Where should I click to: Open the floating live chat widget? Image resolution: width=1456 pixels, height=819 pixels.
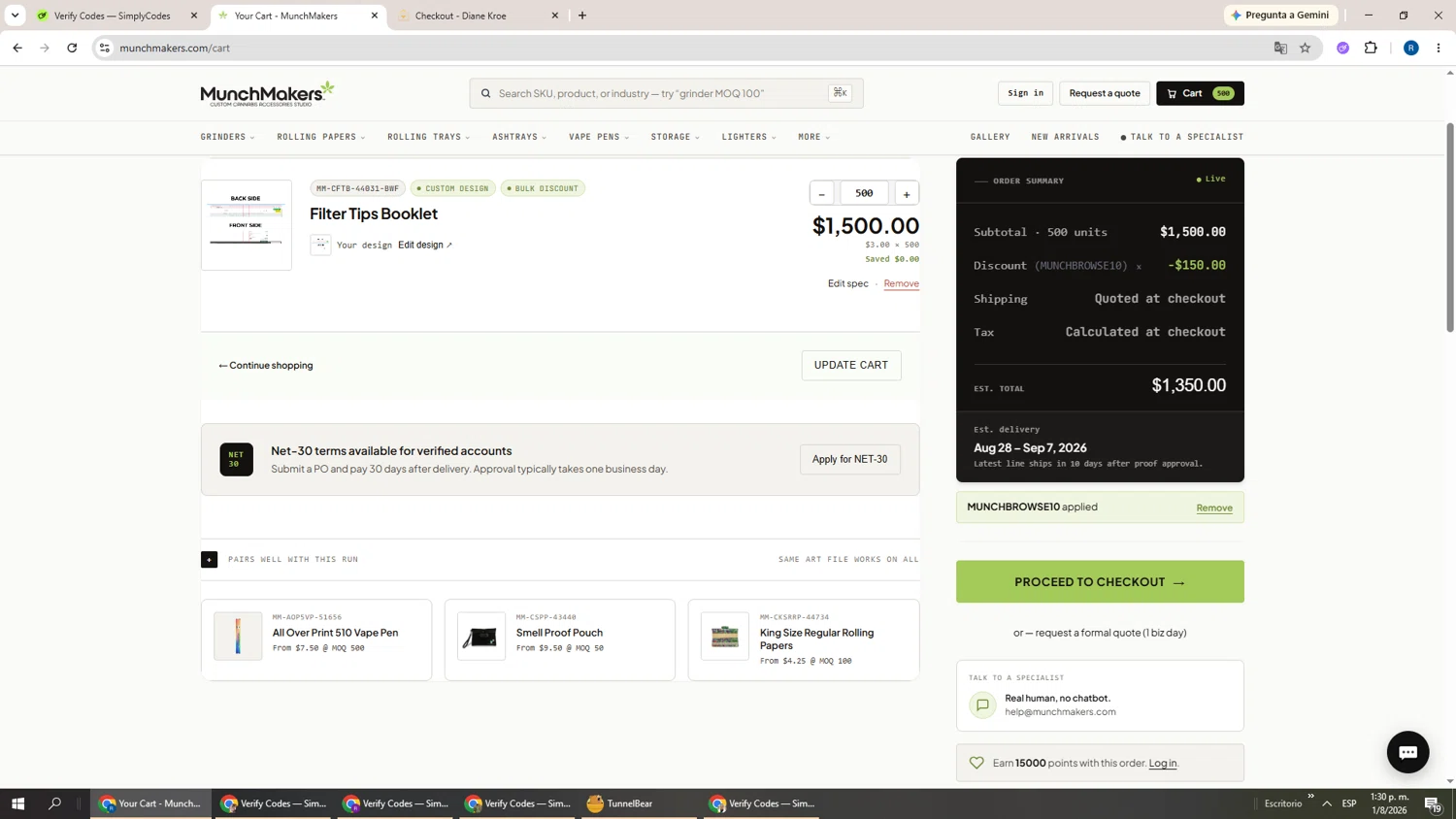[x=1407, y=752]
